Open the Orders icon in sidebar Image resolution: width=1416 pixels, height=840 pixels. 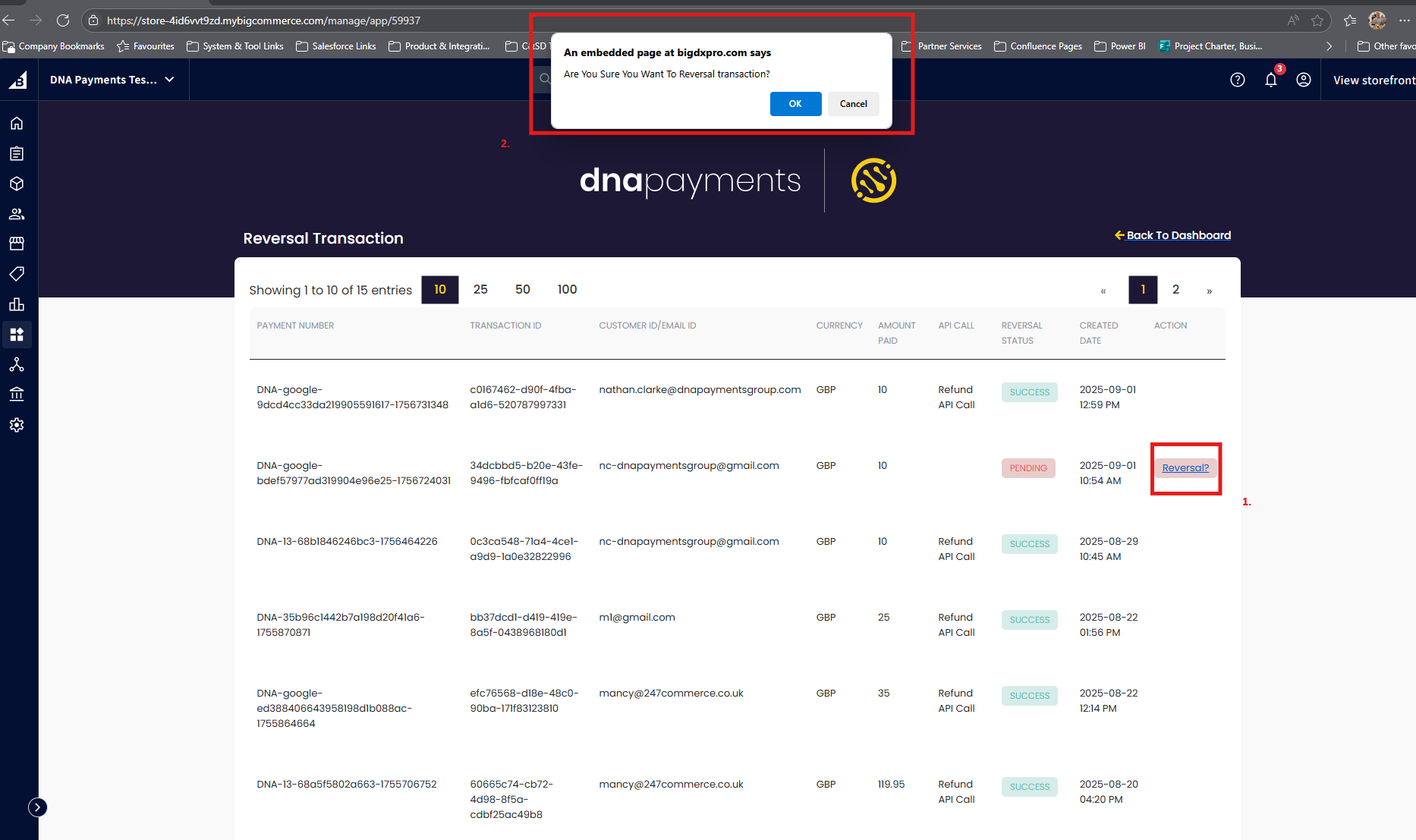pyautogui.click(x=17, y=153)
